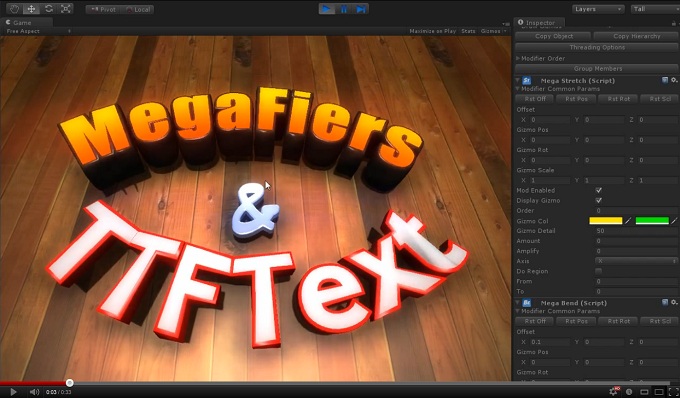Select the Move tool
The width and height of the screenshot is (680, 398).
point(31,9)
